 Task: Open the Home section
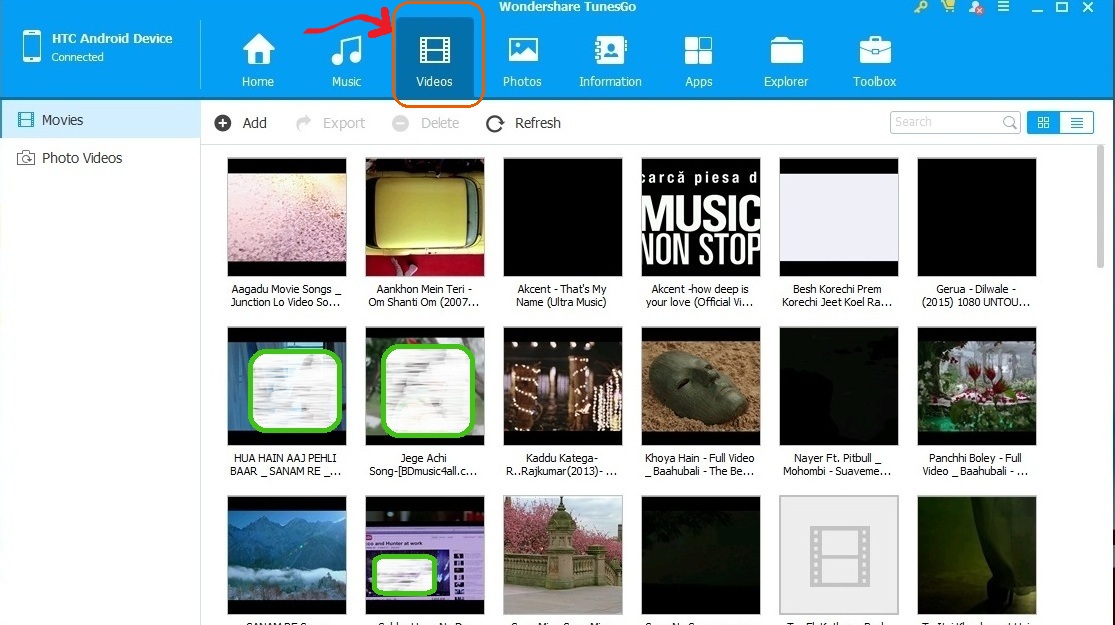click(x=258, y=60)
